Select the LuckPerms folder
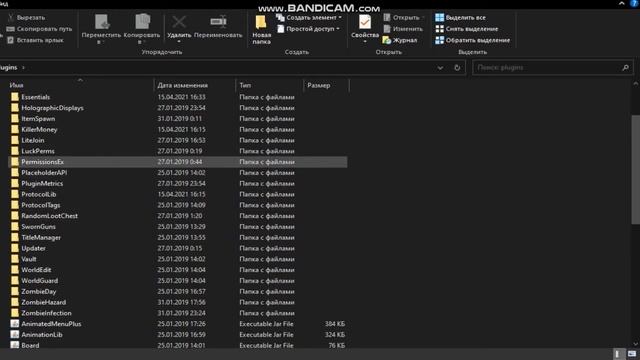Viewport: 640px width, 360px height. 178,151
